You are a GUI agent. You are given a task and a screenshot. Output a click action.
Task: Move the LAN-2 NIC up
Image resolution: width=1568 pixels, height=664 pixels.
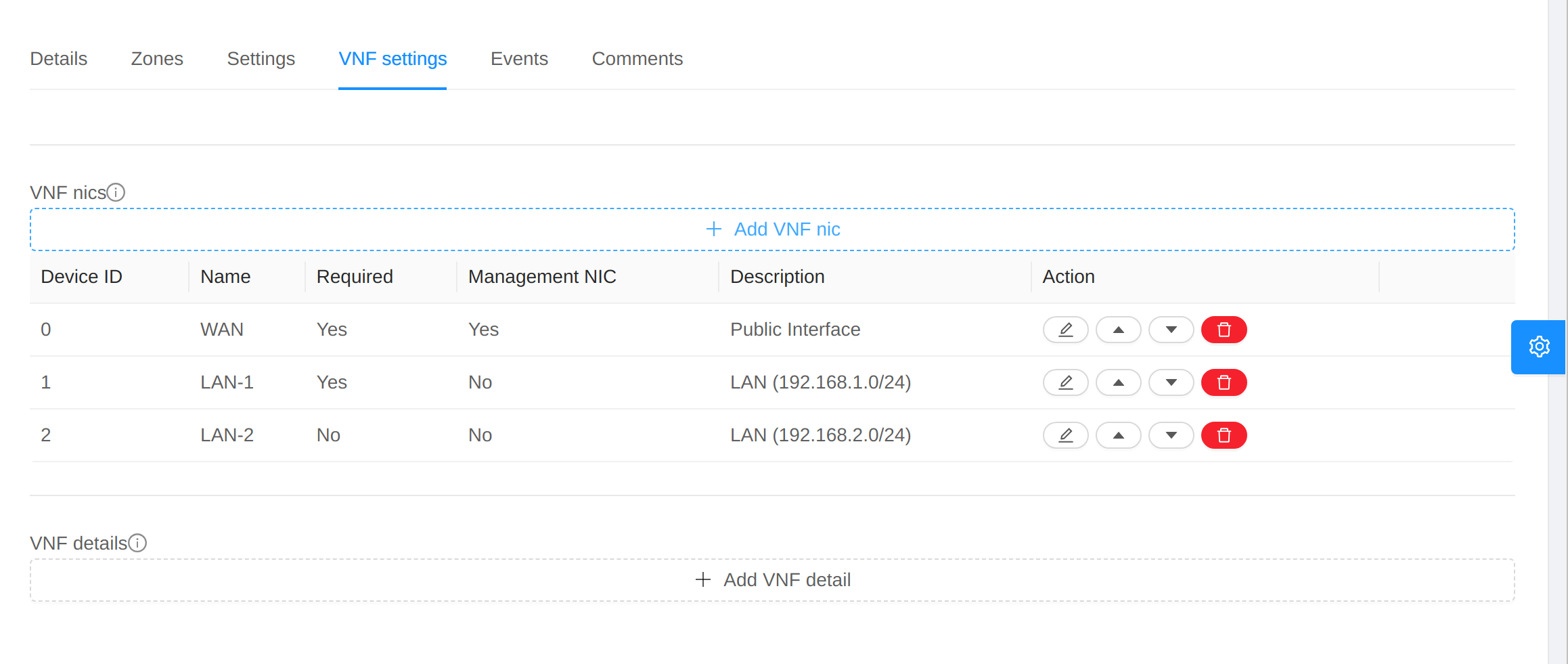(x=1118, y=435)
